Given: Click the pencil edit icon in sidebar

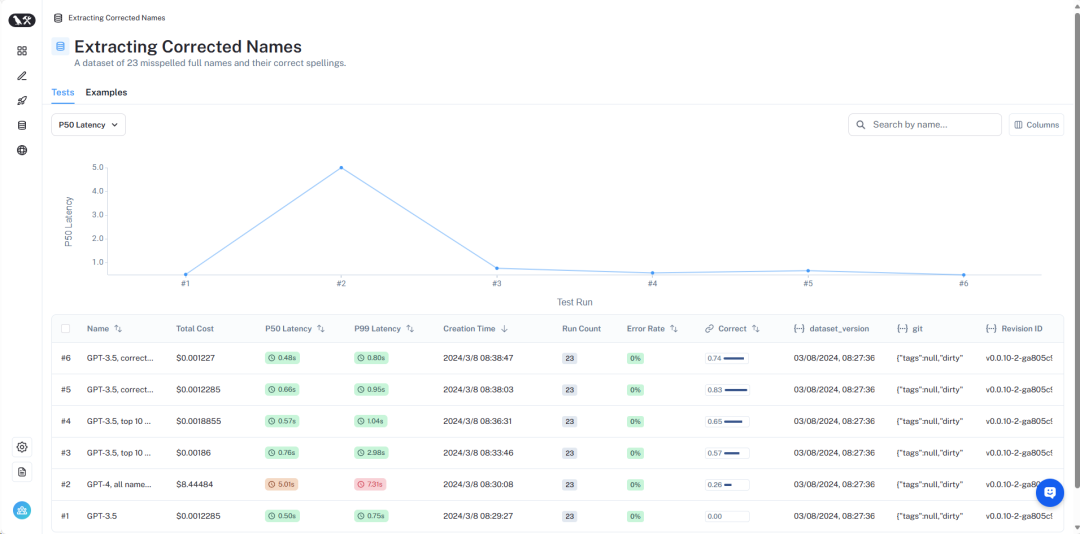Looking at the screenshot, I should tap(22, 76).
